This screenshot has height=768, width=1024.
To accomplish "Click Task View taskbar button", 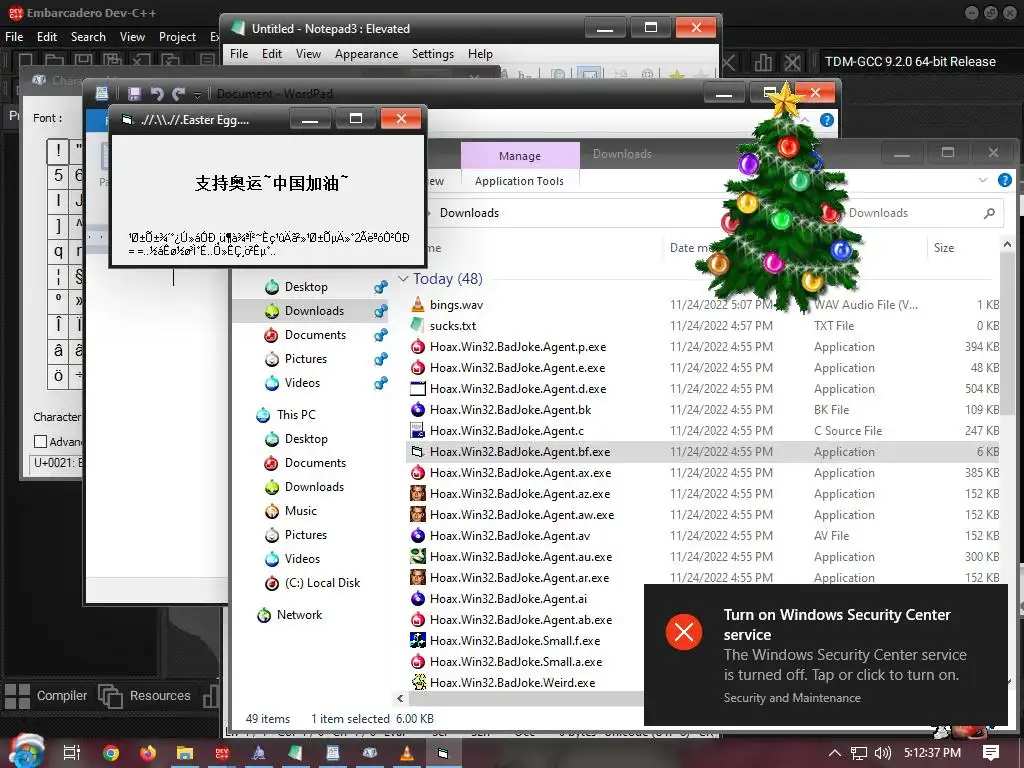I will (72, 753).
